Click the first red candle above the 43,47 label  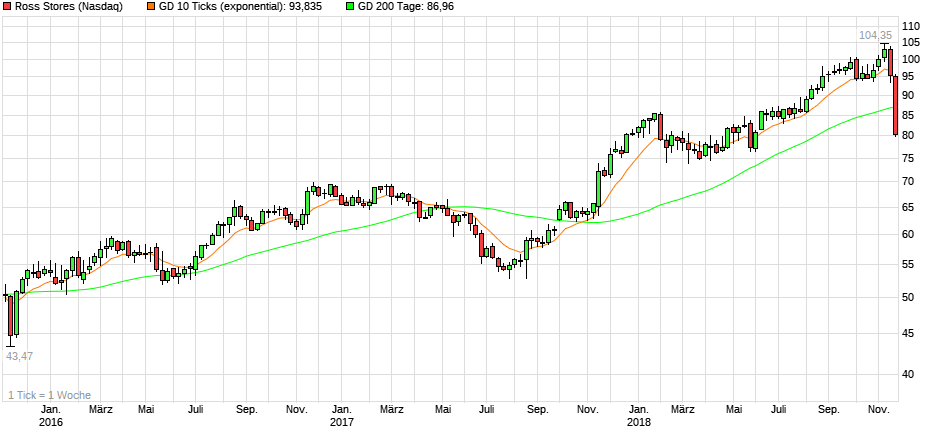click(11, 315)
